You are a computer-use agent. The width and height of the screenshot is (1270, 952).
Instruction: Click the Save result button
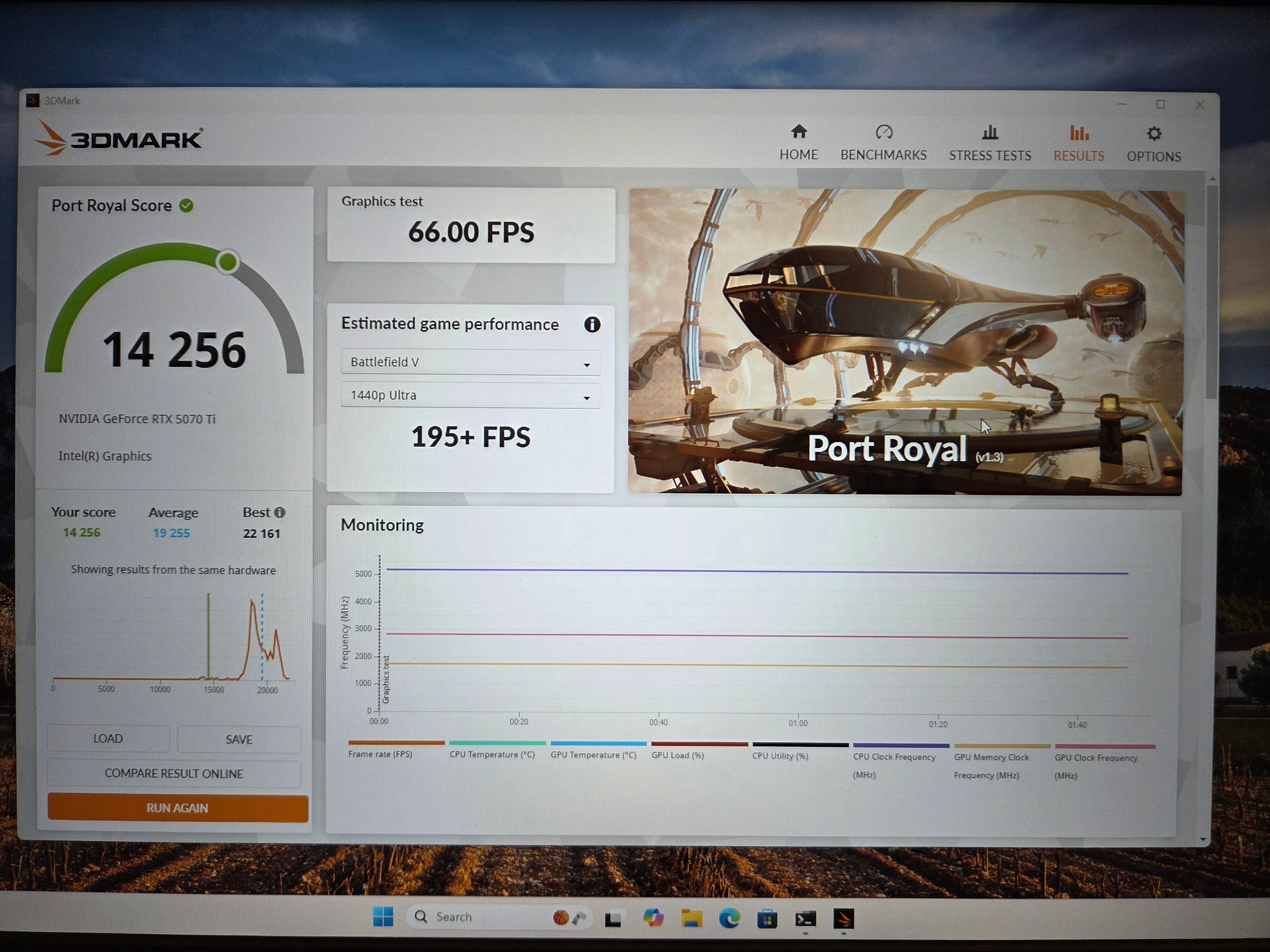pyautogui.click(x=239, y=739)
